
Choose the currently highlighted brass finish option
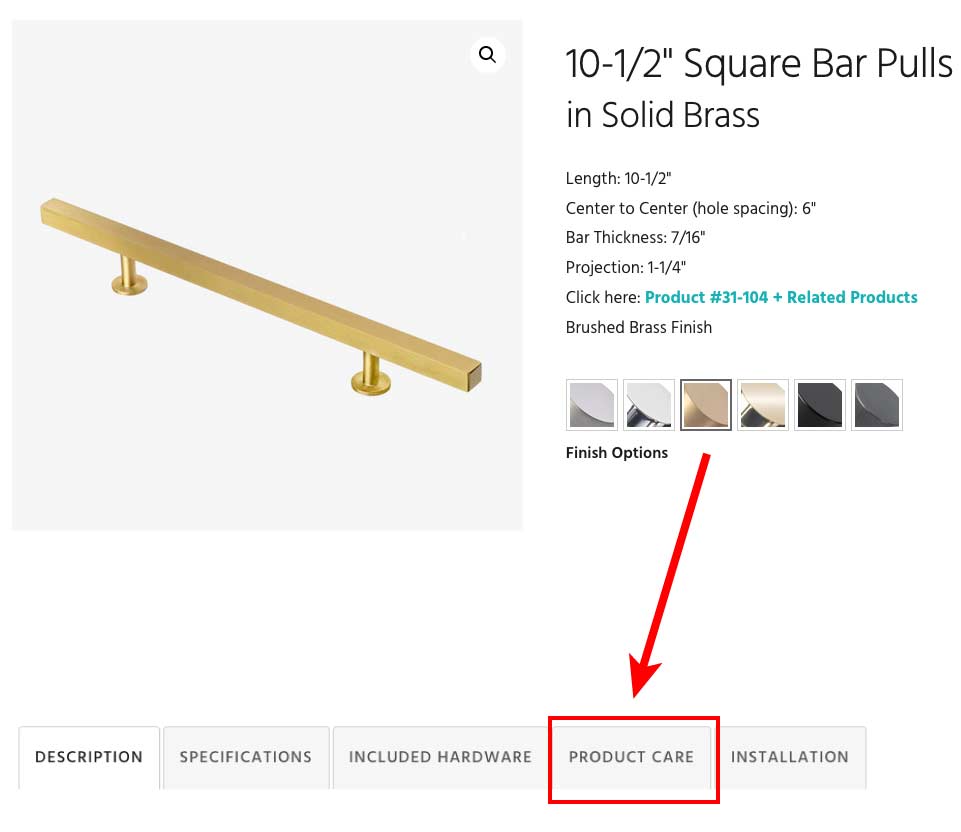click(705, 404)
